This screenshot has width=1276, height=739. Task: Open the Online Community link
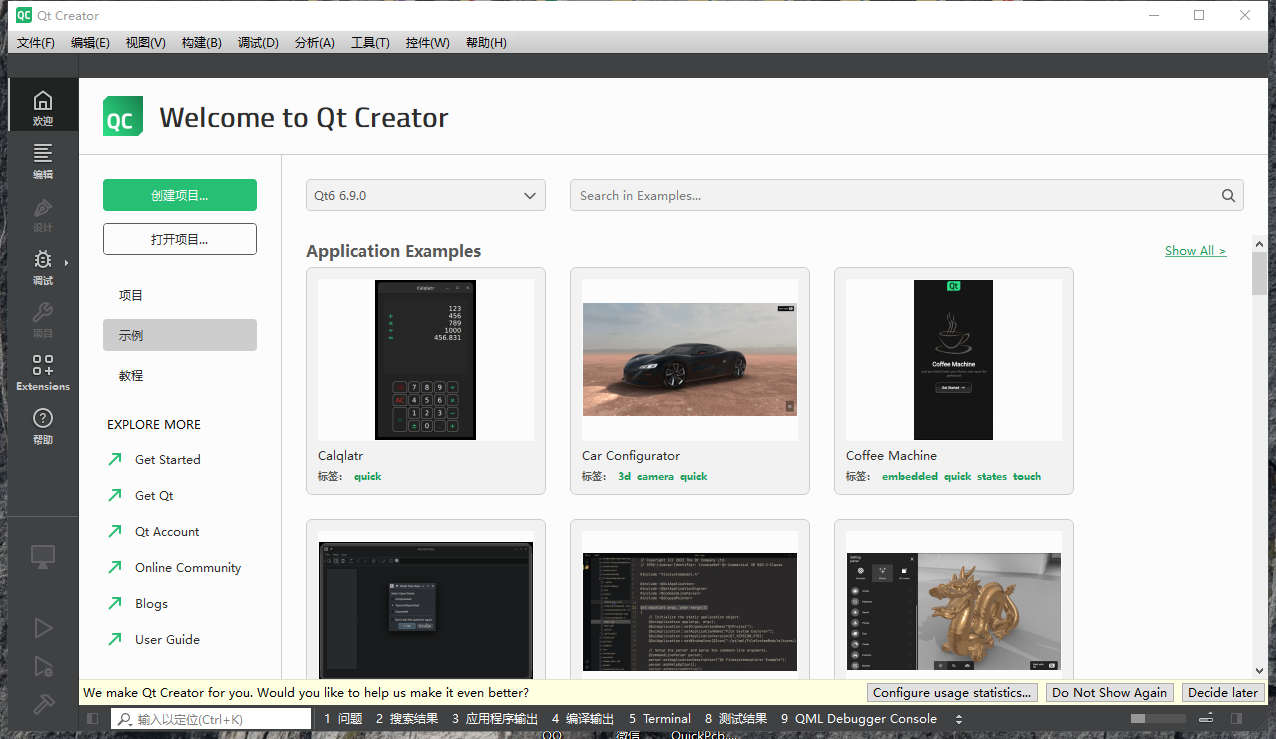188,568
